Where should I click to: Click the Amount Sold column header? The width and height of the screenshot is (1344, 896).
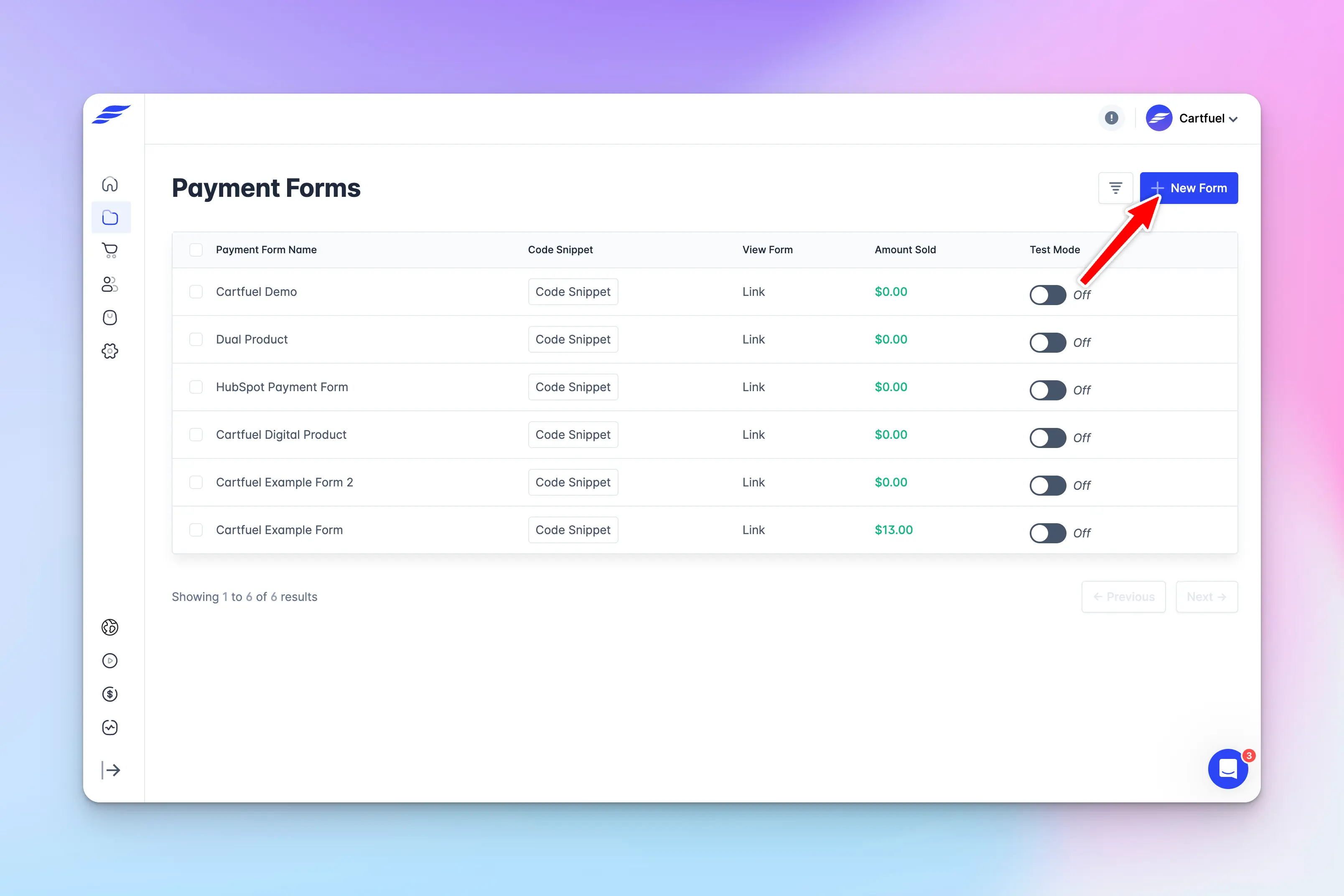pyautogui.click(x=905, y=250)
